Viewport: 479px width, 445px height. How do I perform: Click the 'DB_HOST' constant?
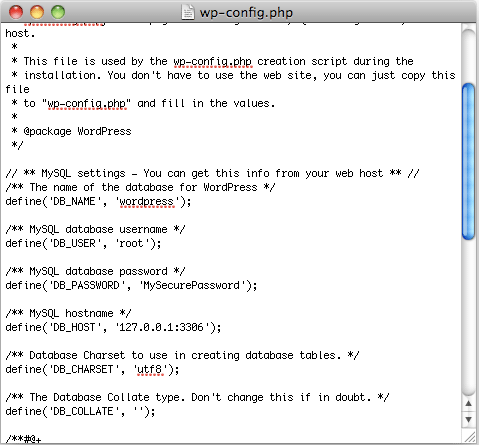(x=74, y=328)
